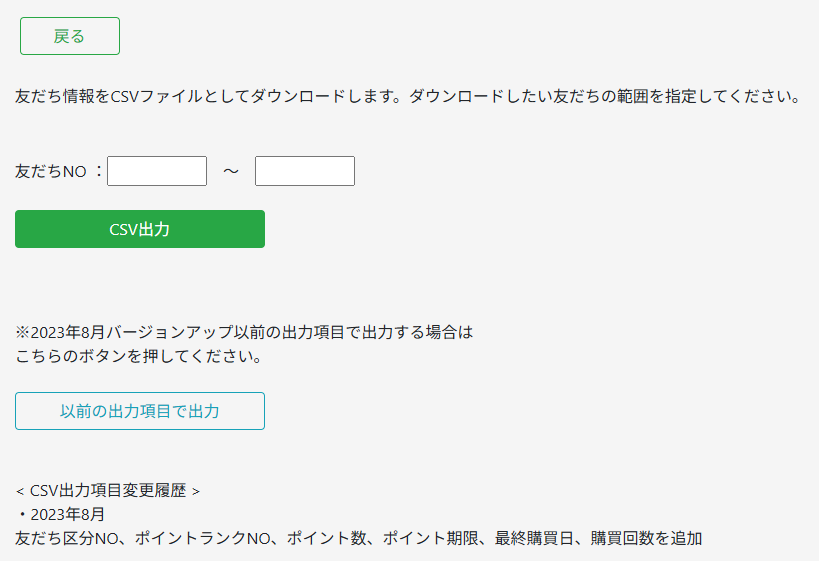Viewport: 819px width, 561px height.
Task: Select the 以前の出力項目で出力 button
Action: tap(140, 411)
